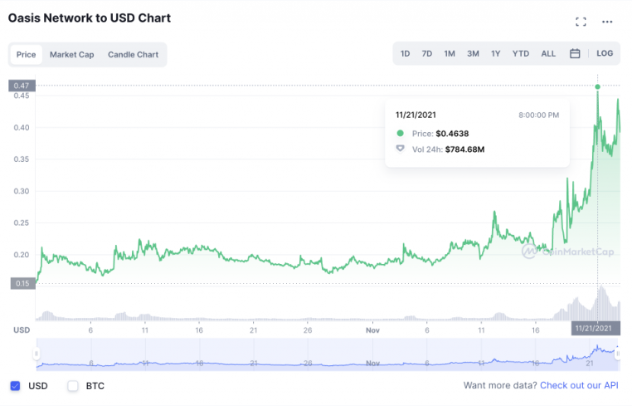Click the left handle of range slider

tap(38, 352)
